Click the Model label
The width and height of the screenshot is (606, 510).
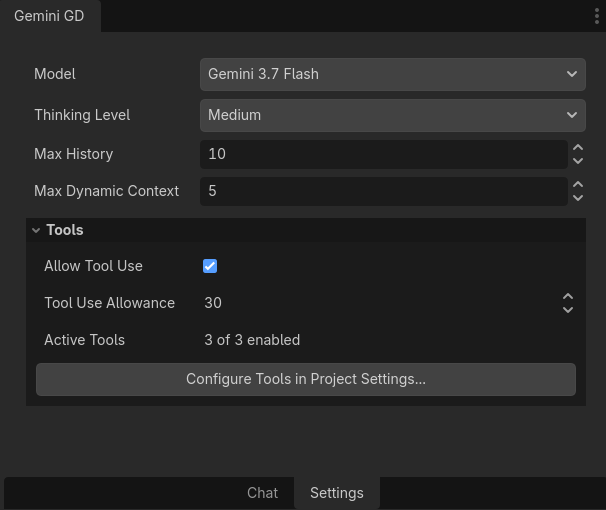click(54, 74)
